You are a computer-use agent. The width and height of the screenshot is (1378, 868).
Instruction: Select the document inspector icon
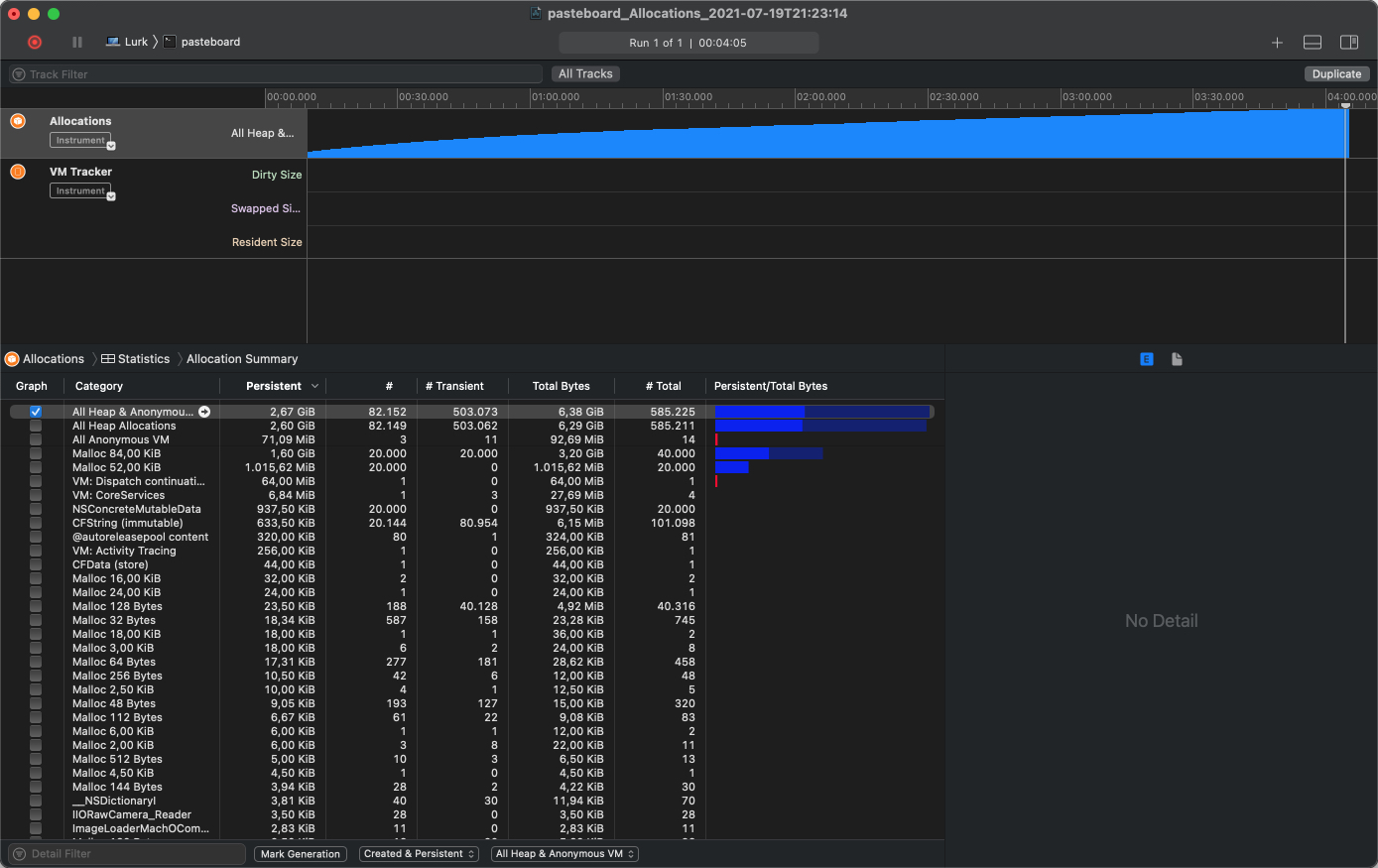tap(1177, 359)
